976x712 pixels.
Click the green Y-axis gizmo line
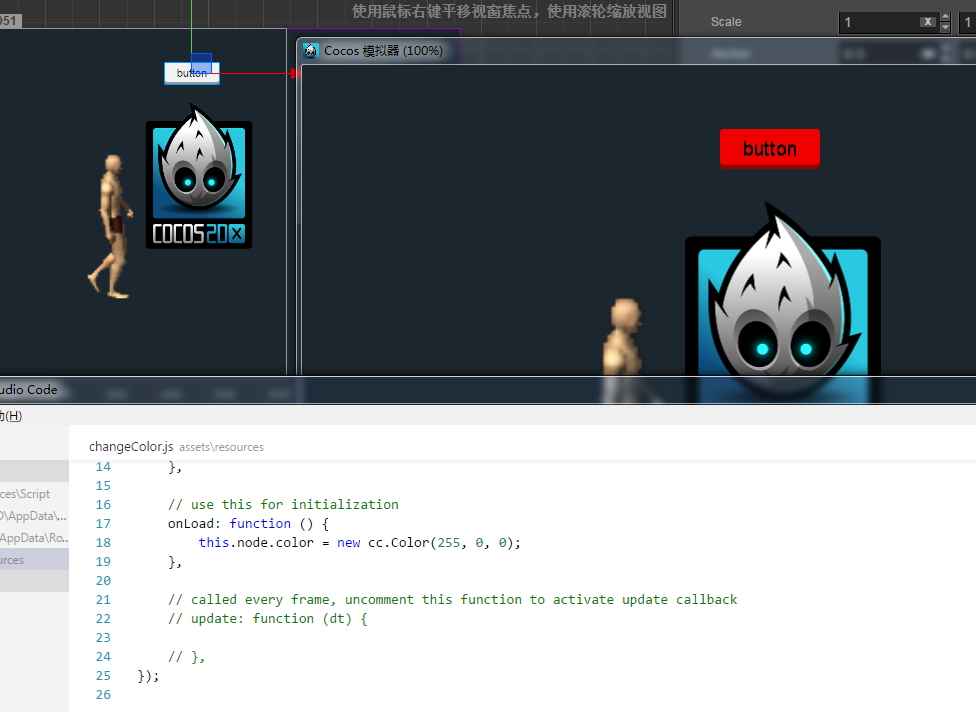point(192,27)
